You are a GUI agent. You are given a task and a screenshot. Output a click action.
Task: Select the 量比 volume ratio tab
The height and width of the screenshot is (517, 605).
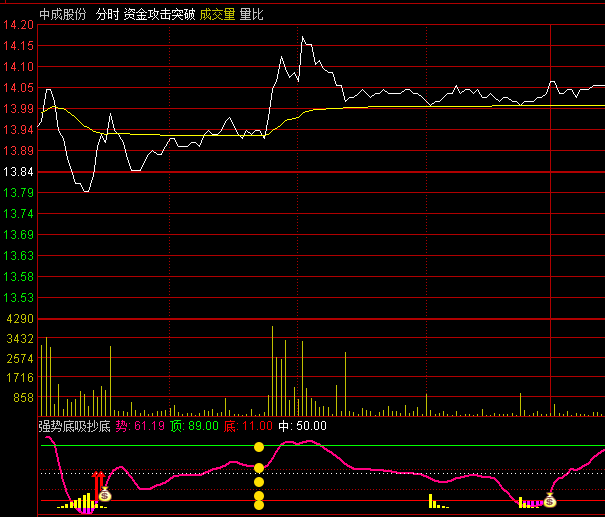click(252, 15)
